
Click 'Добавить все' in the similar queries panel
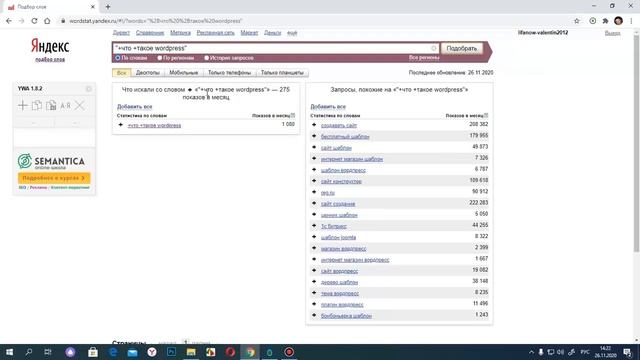(328, 107)
